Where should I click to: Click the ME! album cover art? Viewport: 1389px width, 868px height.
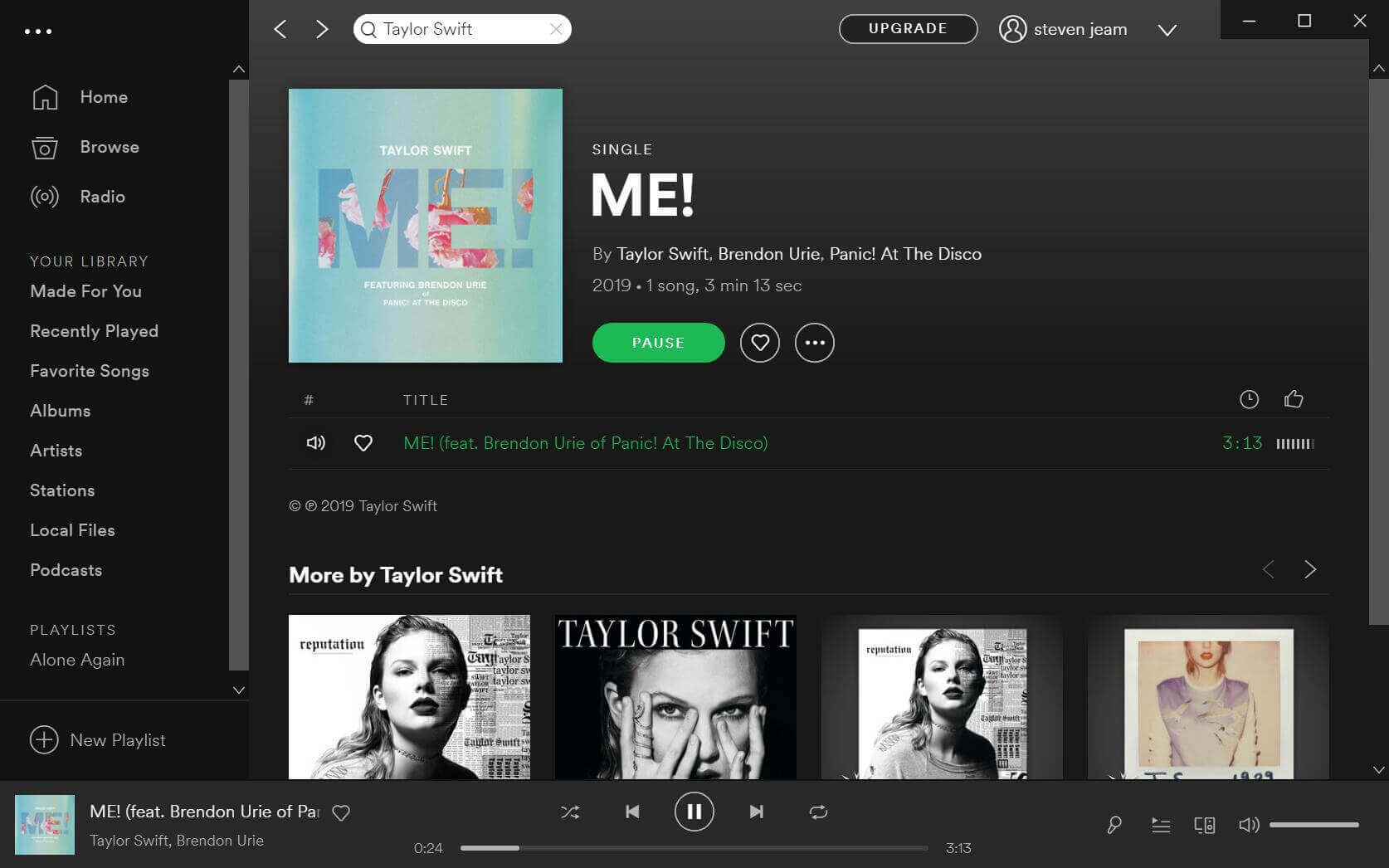(x=426, y=226)
